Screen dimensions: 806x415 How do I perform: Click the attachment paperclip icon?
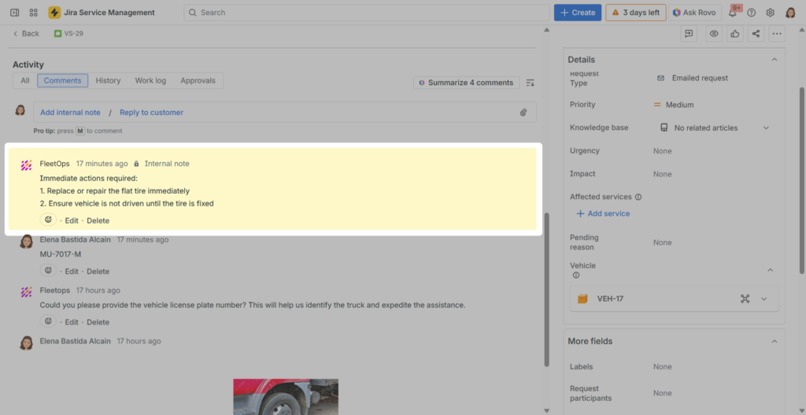523,112
